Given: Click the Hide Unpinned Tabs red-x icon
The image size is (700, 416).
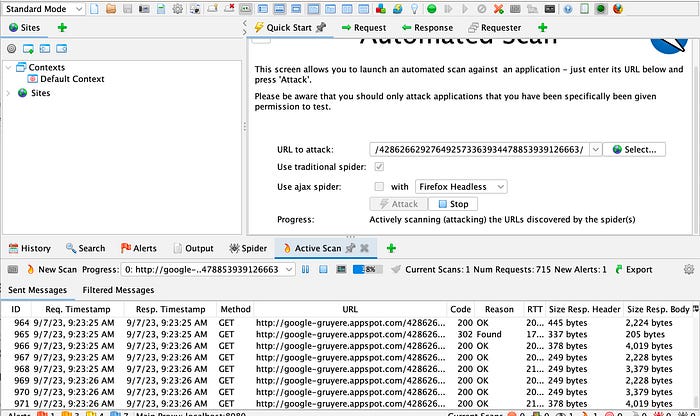Looking at the screenshot, I should coord(229,8).
